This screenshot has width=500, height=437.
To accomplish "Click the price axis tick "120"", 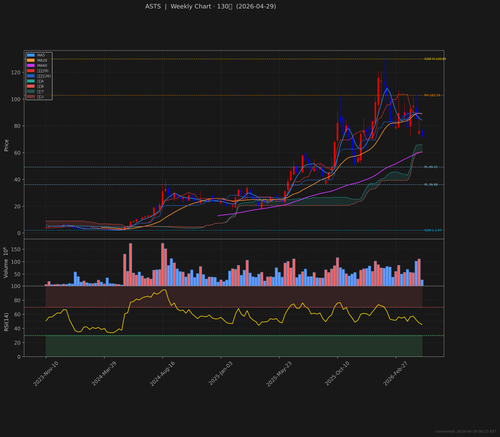I will 16,72.
